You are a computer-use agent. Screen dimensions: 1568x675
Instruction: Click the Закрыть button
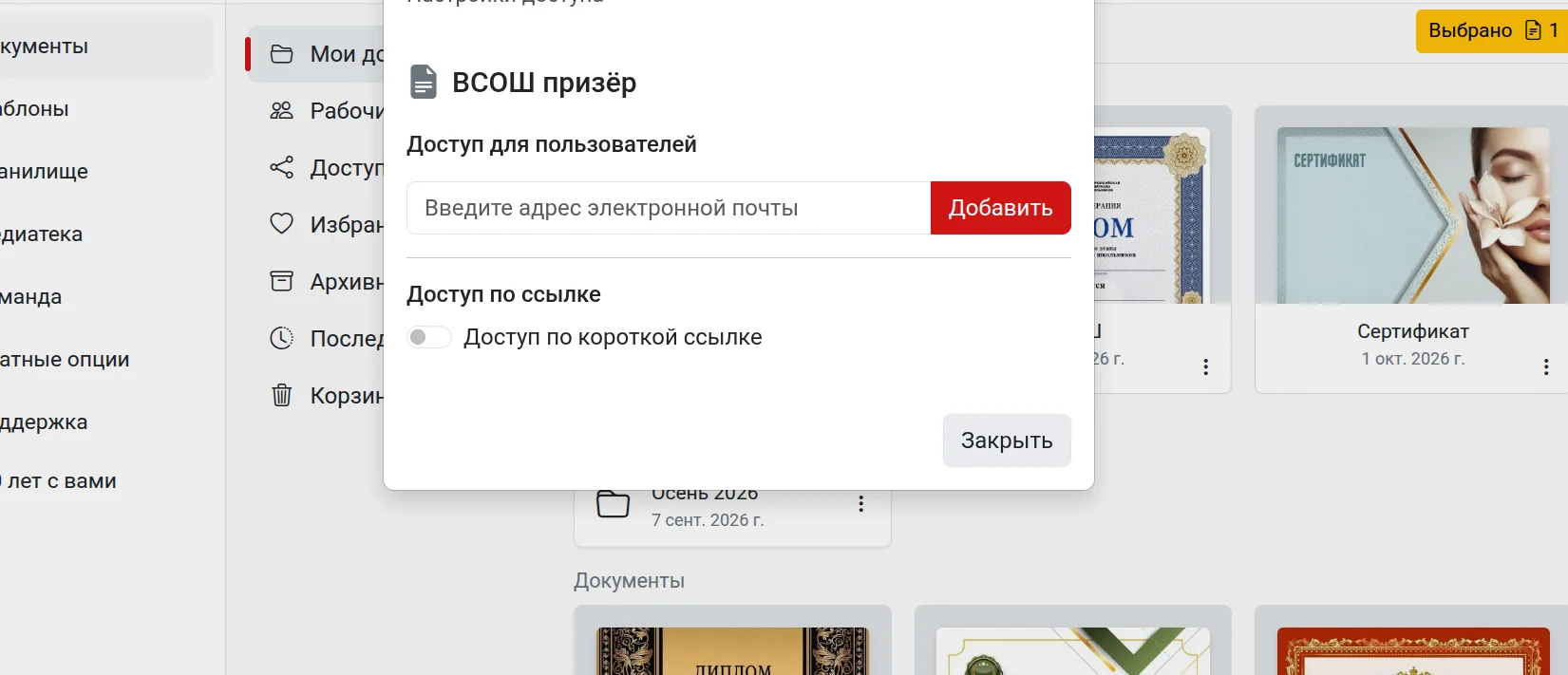tap(1007, 441)
